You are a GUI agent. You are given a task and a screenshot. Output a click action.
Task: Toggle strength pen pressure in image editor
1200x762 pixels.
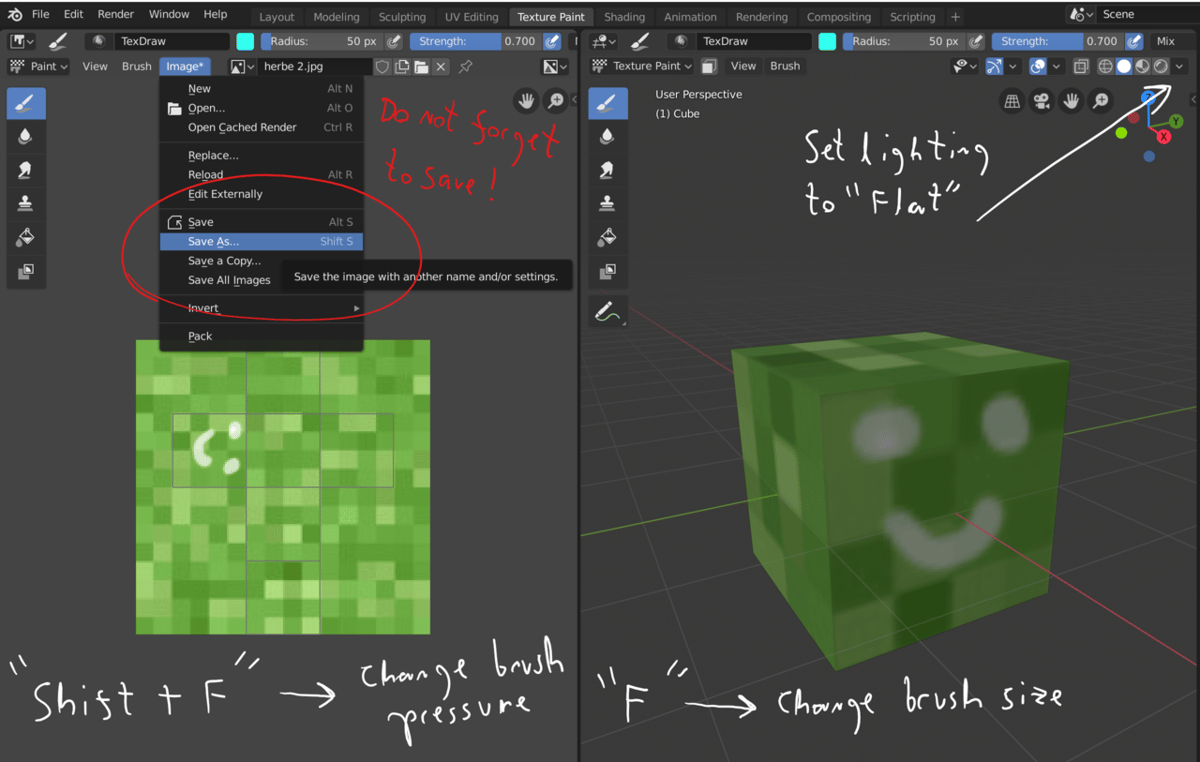tap(552, 42)
